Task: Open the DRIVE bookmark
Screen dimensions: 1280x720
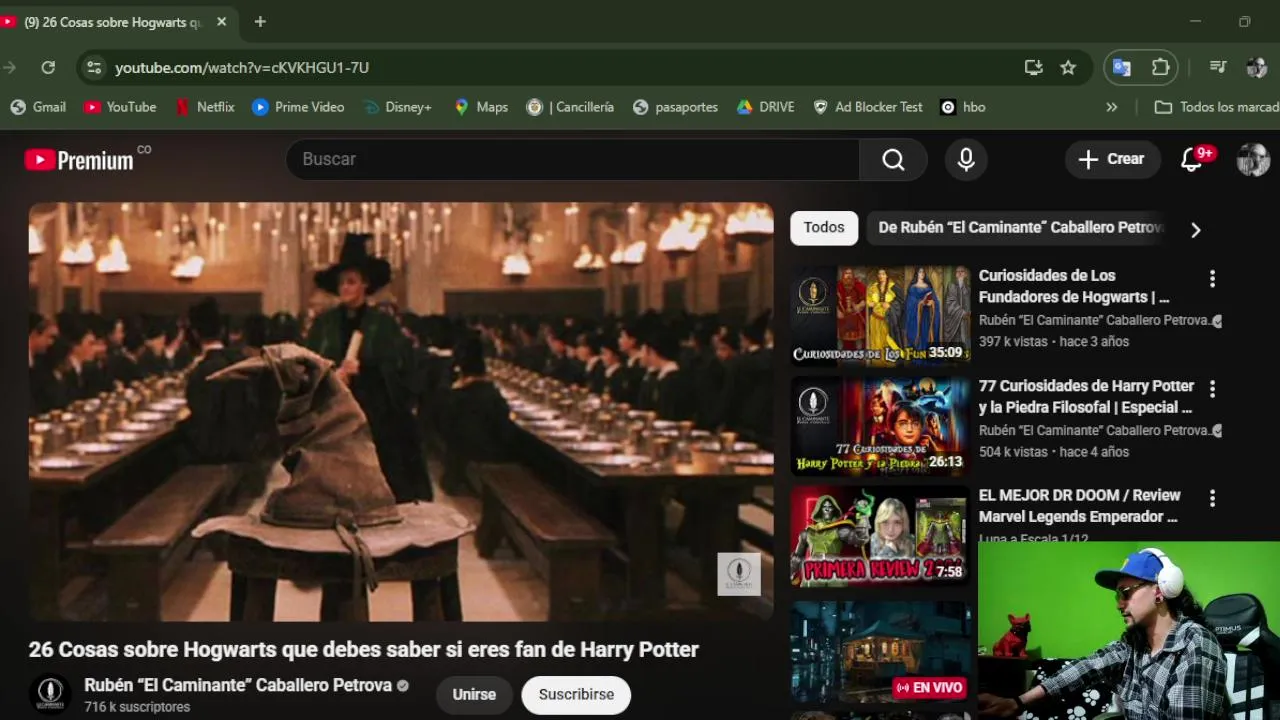Action: point(765,107)
